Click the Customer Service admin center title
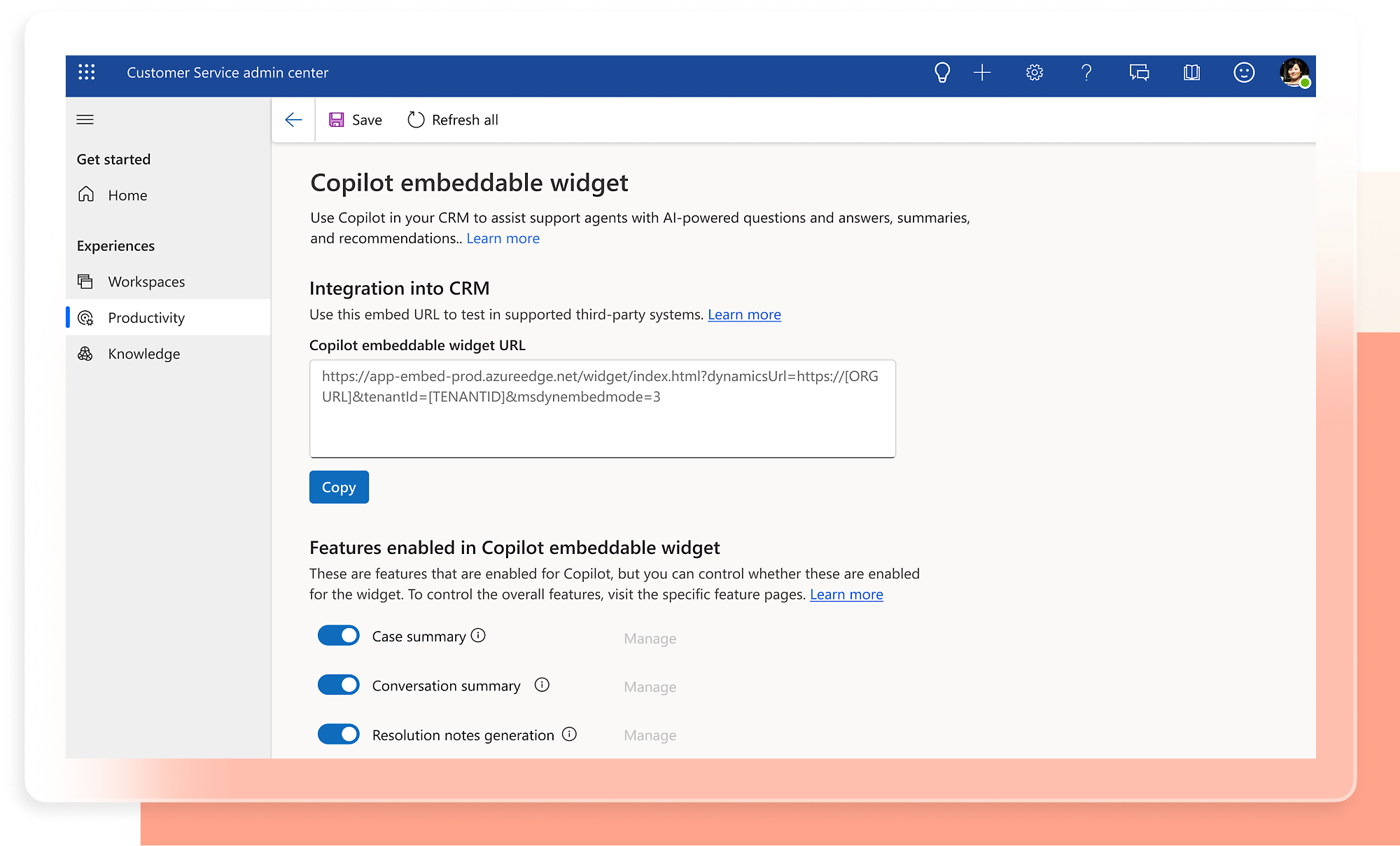Image resolution: width=1400 pixels, height=846 pixels. (227, 72)
